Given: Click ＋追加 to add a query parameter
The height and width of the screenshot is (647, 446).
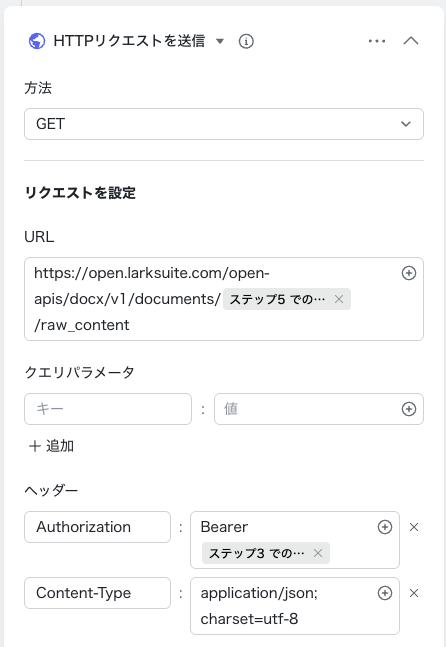Looking at the screenshot, I should click(51, 446).
